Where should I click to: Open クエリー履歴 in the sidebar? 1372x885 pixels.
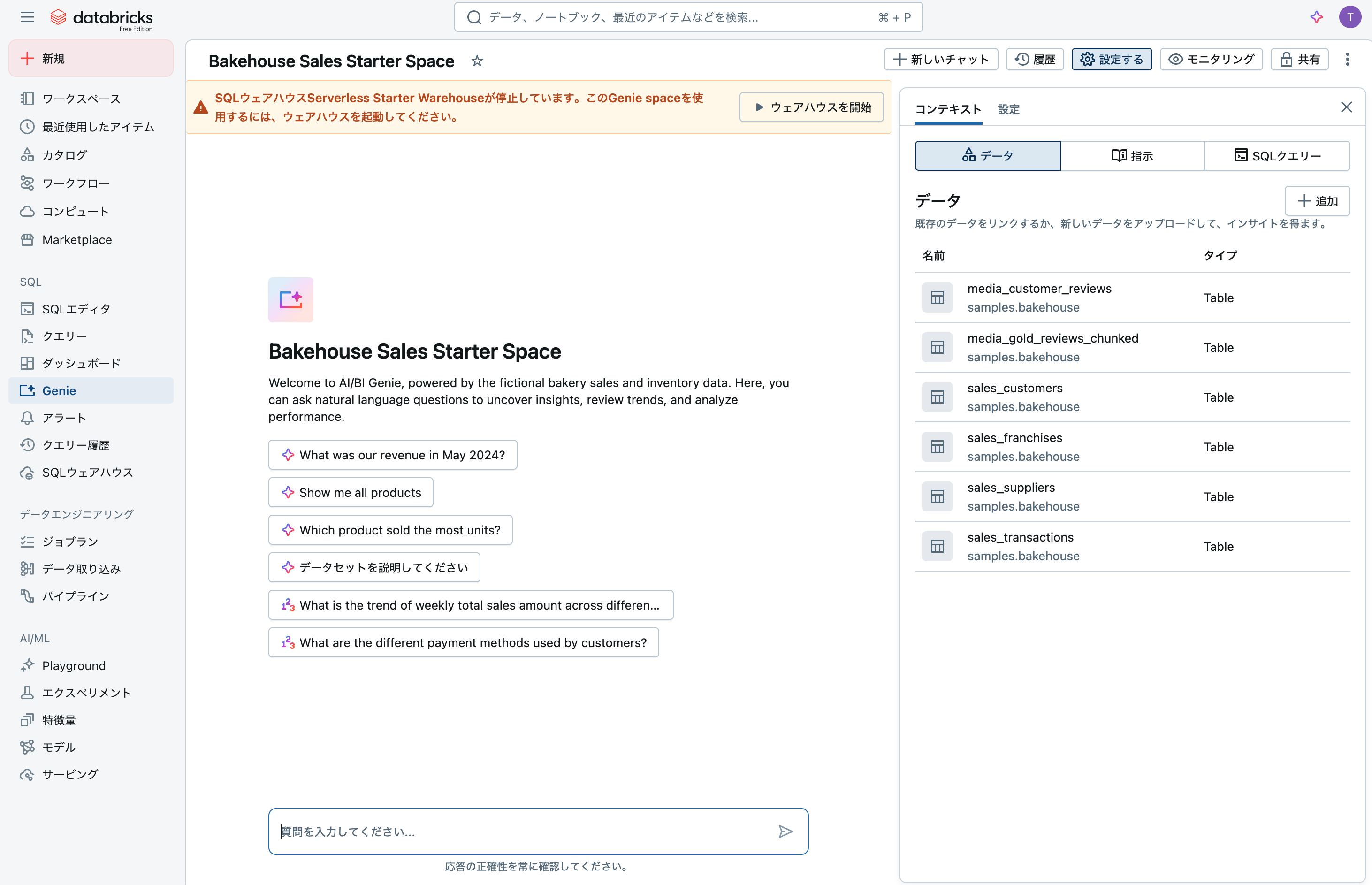click(x=91, y=445)
